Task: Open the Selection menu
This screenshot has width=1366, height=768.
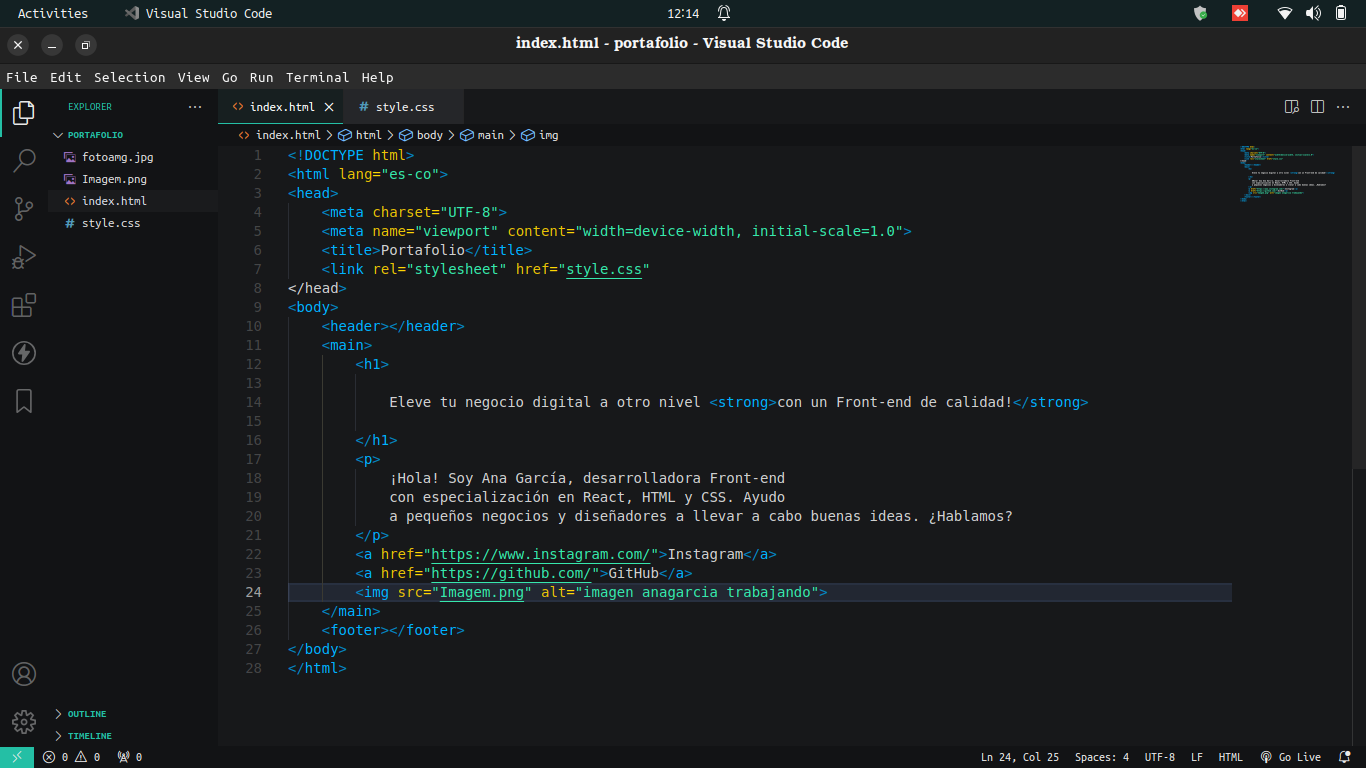Action: (x=130, y=77)
